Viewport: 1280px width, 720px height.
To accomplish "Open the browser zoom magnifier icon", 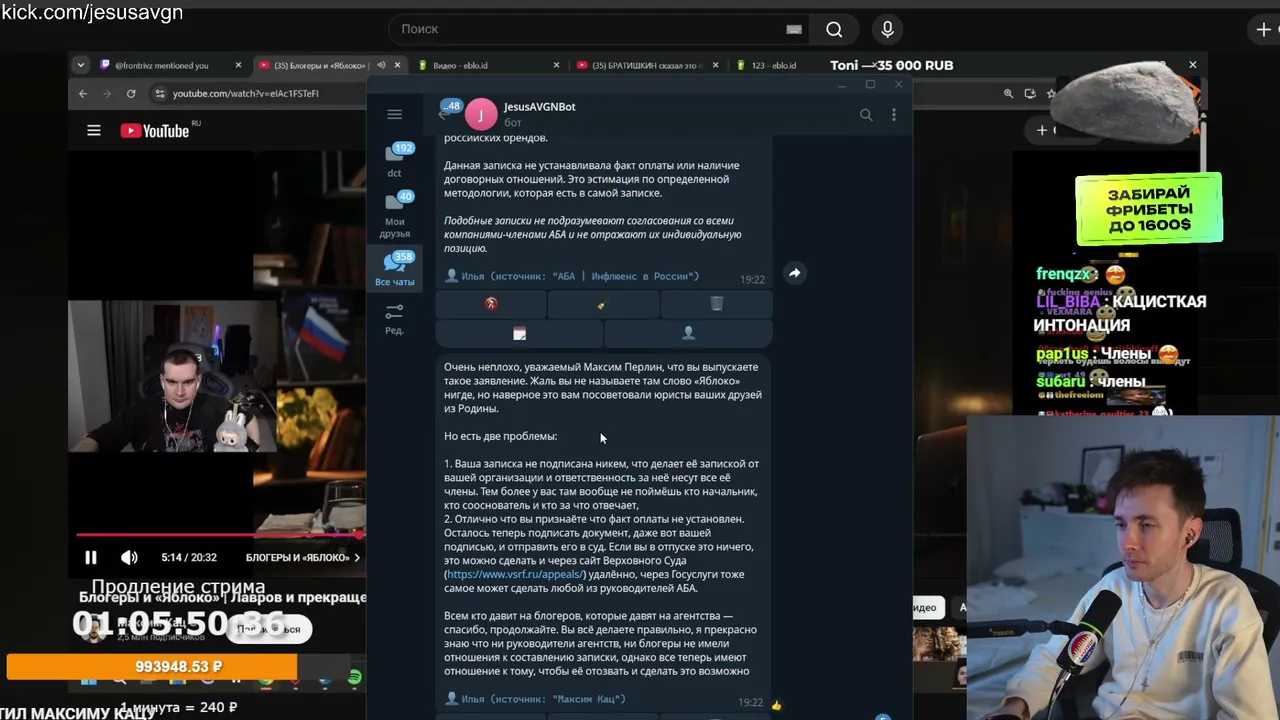I will coord(1008,93).
